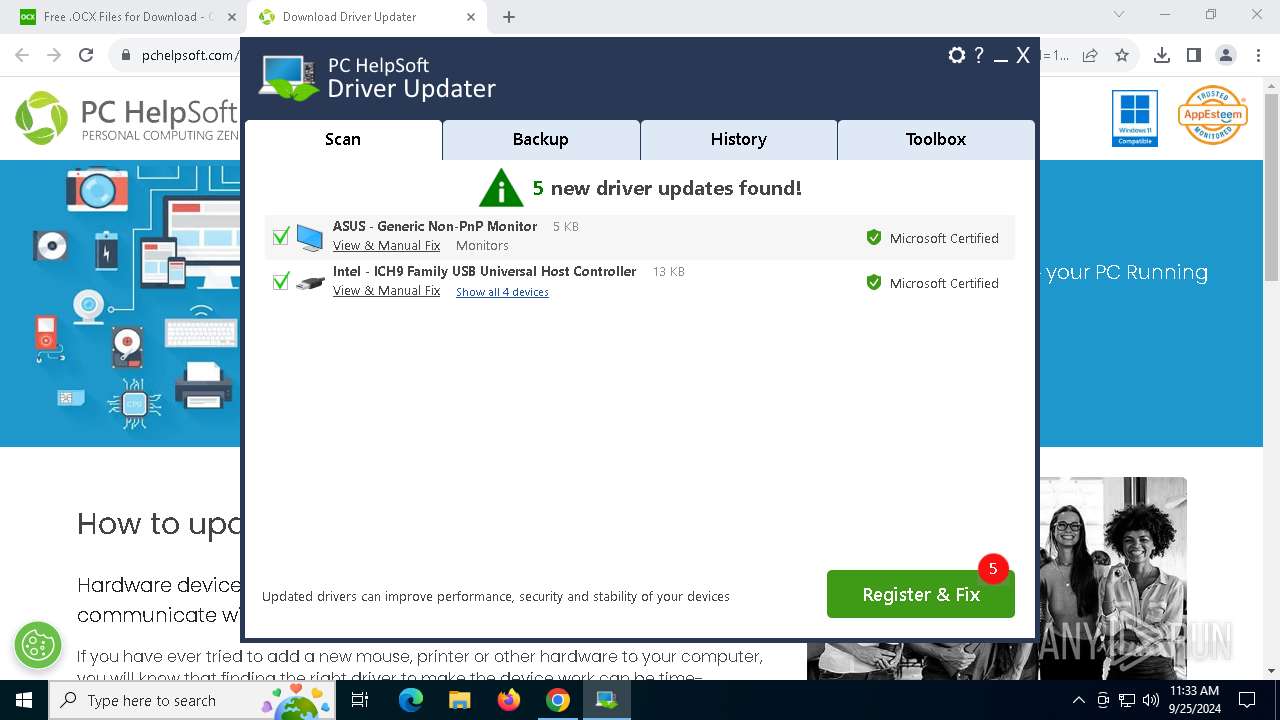The height and width of the screenshot is (720, 1280).
Task: Open Windows notification center
Action: click(1247, 700)
